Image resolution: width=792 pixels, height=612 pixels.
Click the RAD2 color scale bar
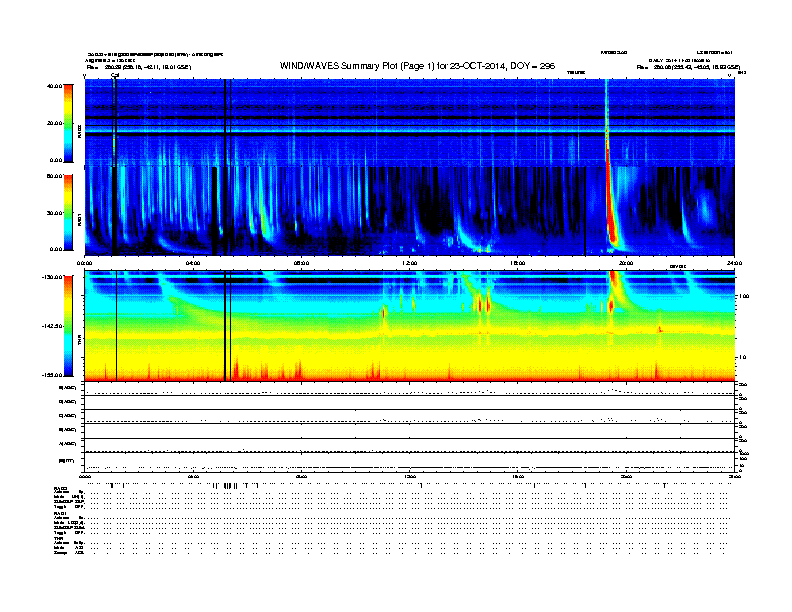[68, 123]
